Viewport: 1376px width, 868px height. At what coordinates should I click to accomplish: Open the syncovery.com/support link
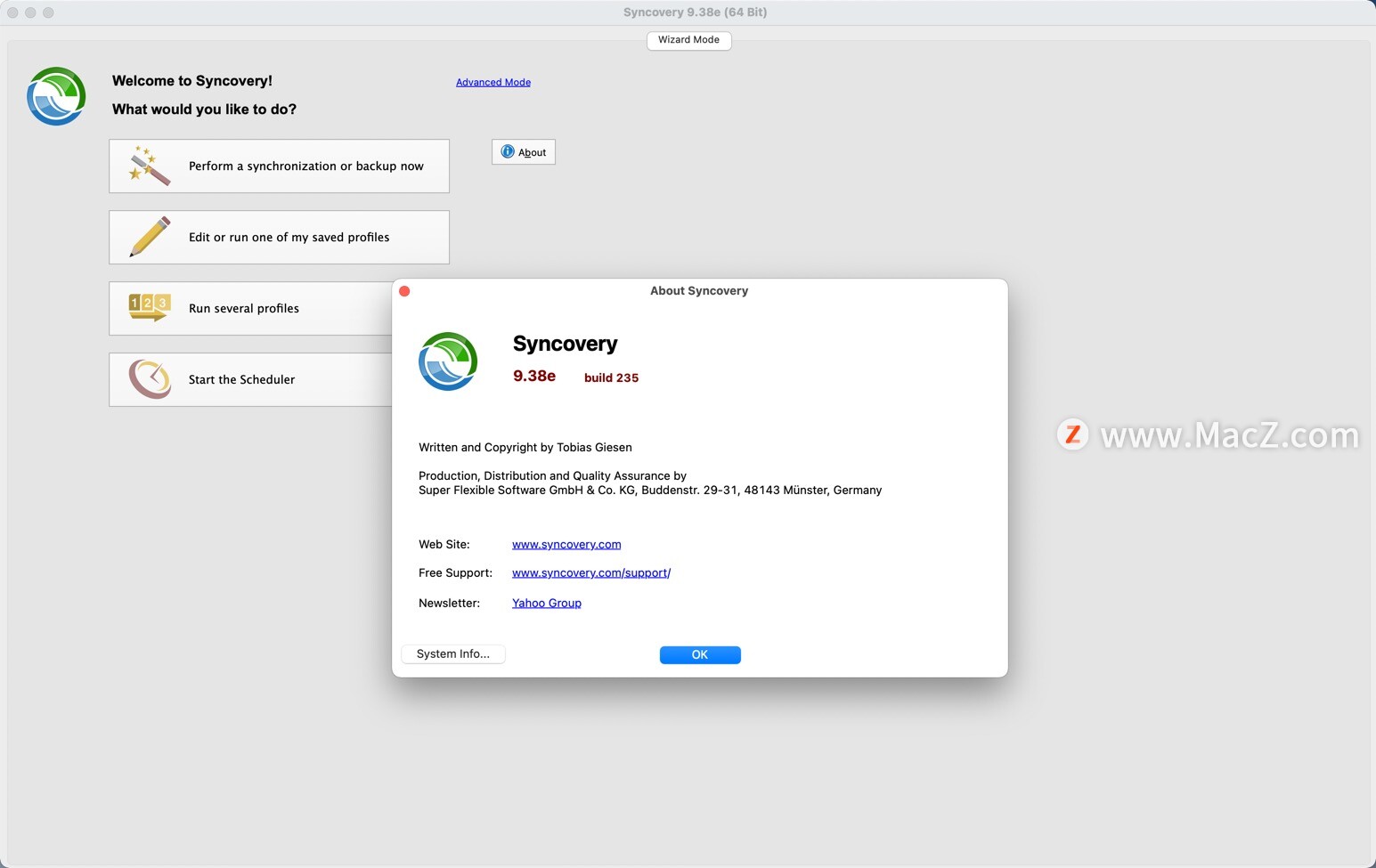591,572
